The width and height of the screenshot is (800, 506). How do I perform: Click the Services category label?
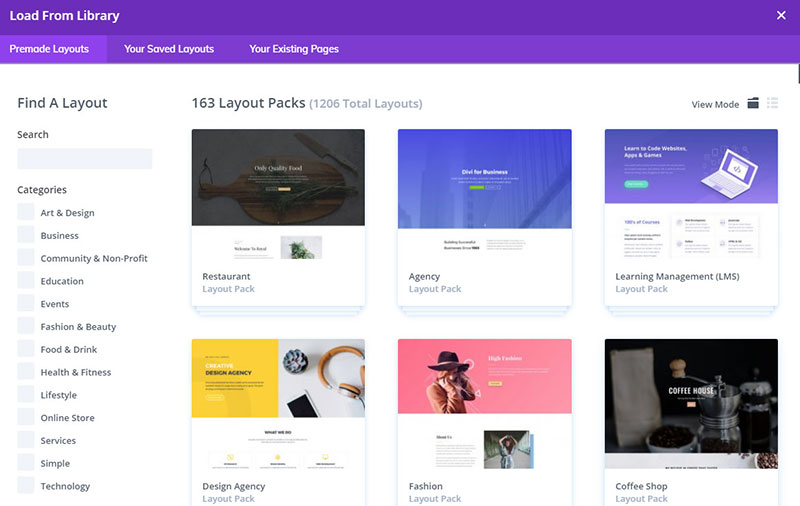(58, 441)
